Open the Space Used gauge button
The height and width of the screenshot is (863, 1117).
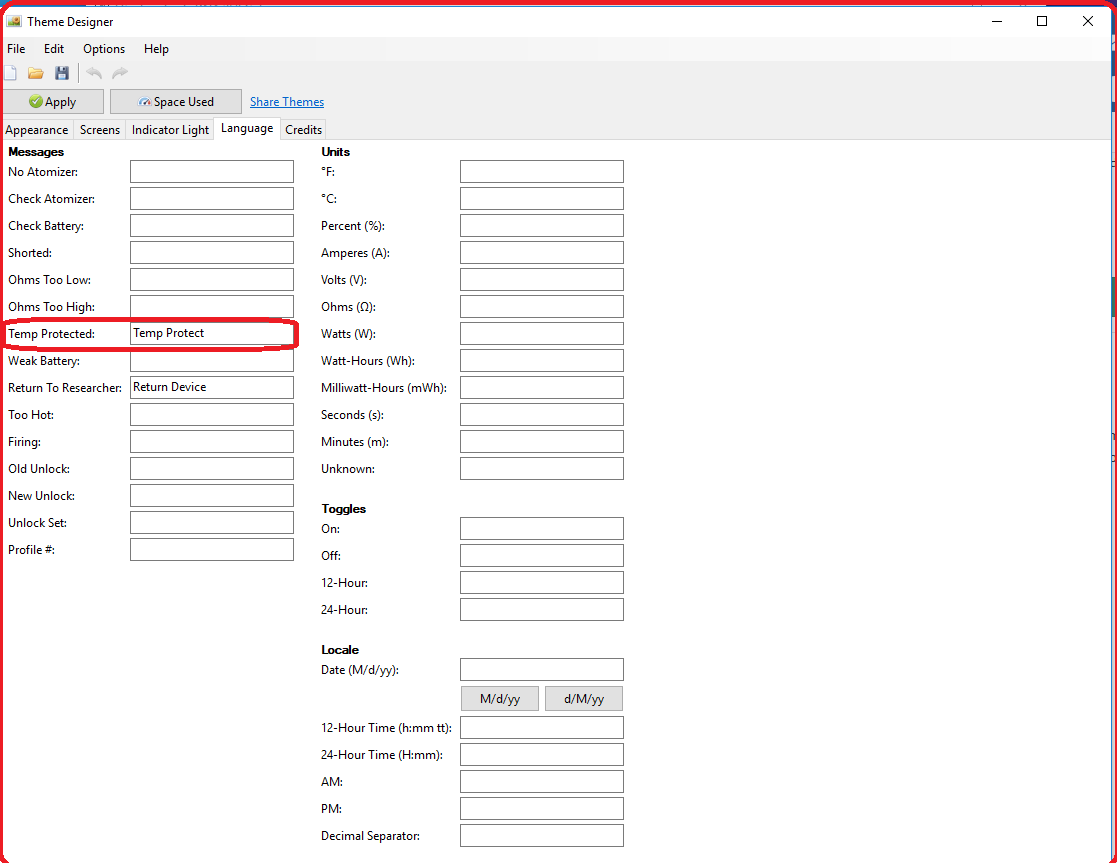click(176, 102)
